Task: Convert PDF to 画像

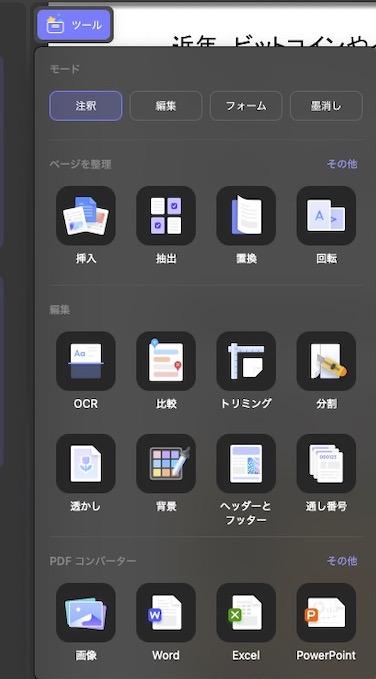Action: [x=86, y=612]
